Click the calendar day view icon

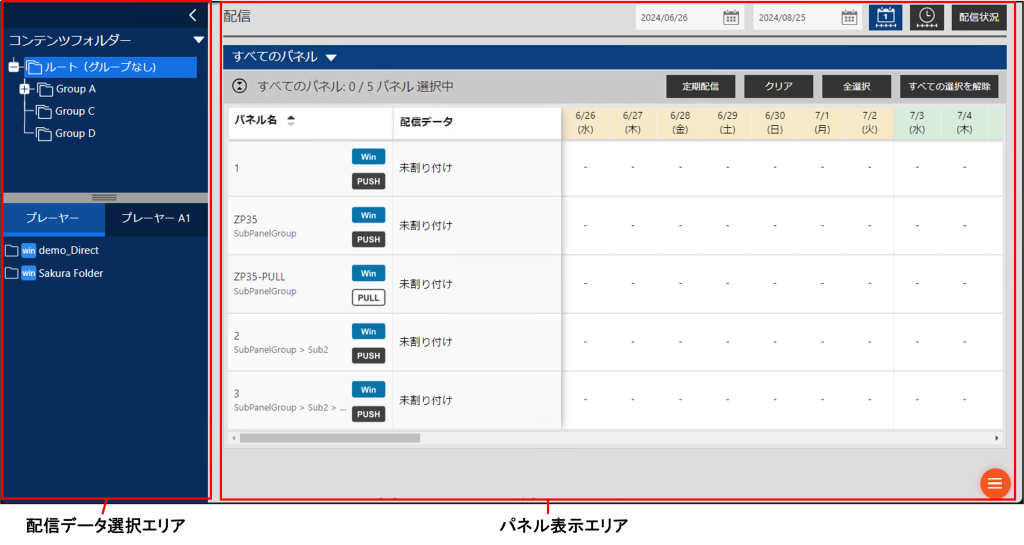point(885,17)
